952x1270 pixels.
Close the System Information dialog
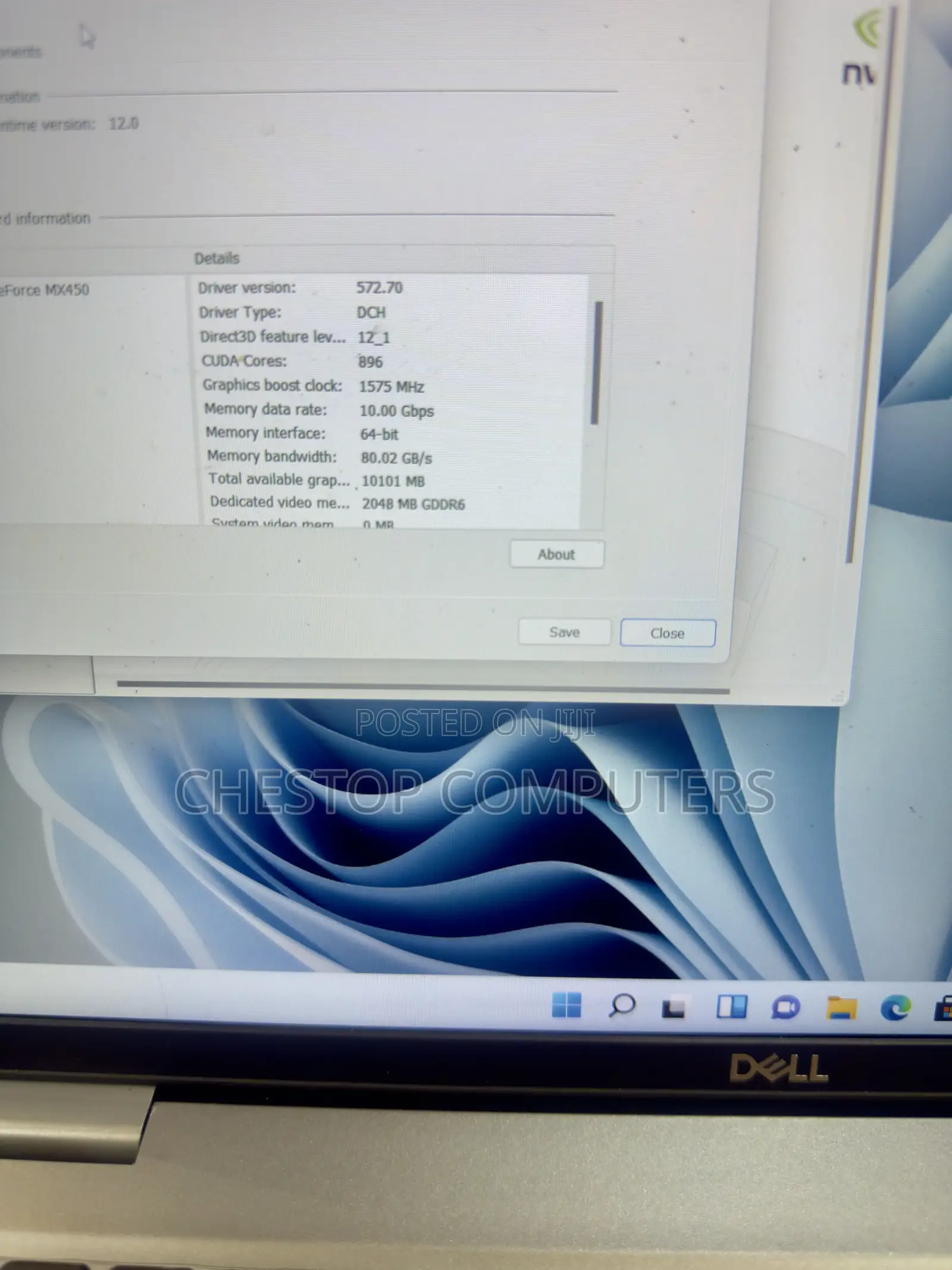(x=668, y=633)
